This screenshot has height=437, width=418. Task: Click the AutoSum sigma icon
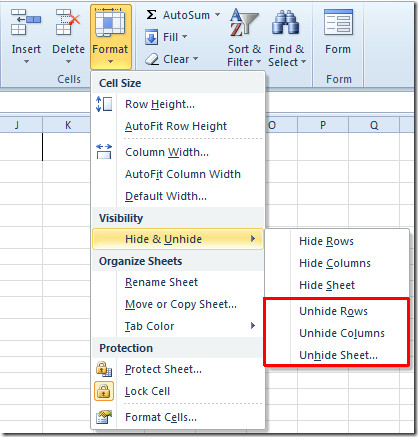click(152, 15)
